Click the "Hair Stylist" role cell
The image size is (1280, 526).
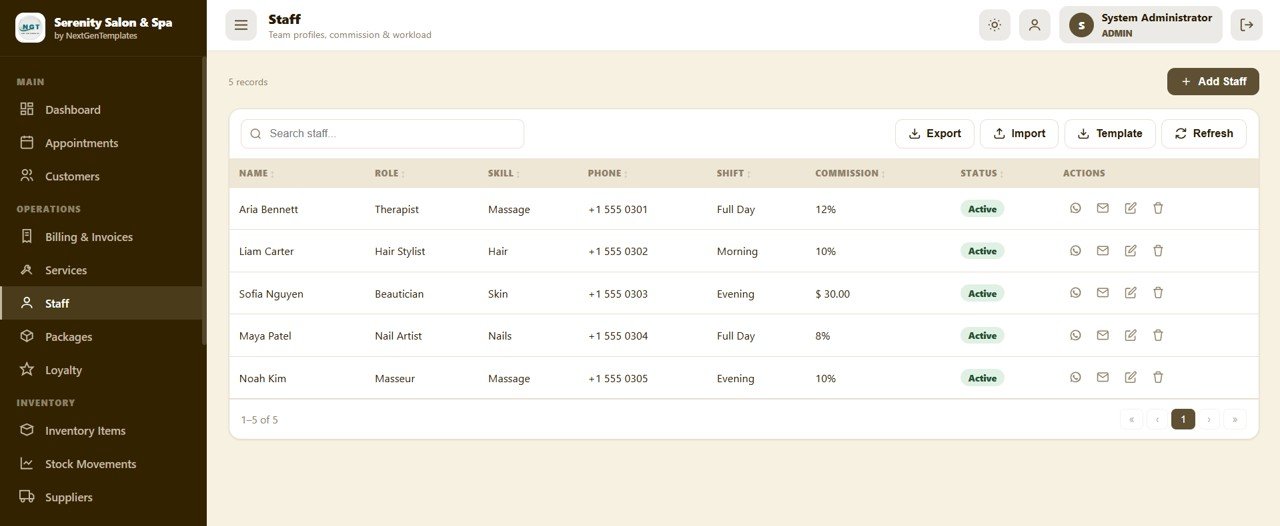tap(400, 251)
